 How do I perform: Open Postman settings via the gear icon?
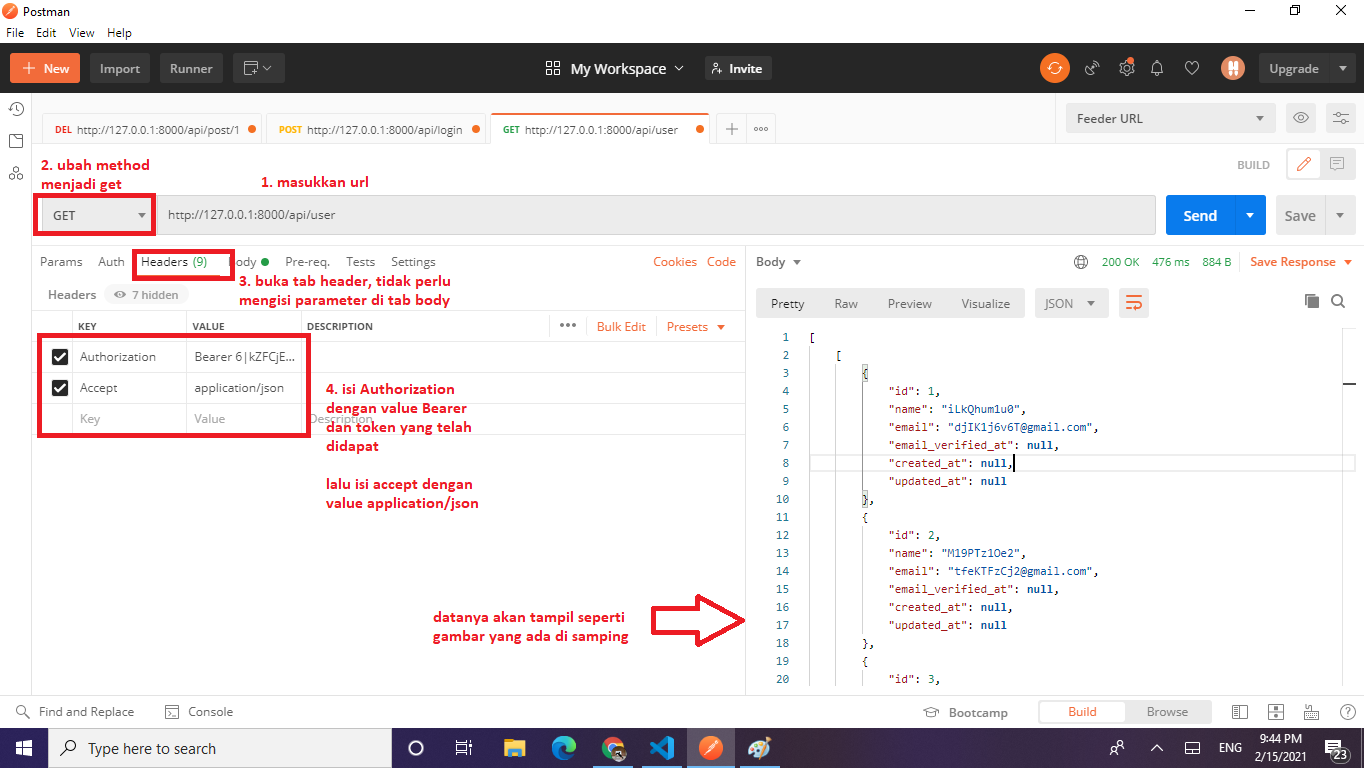[x=1126, y=68]
